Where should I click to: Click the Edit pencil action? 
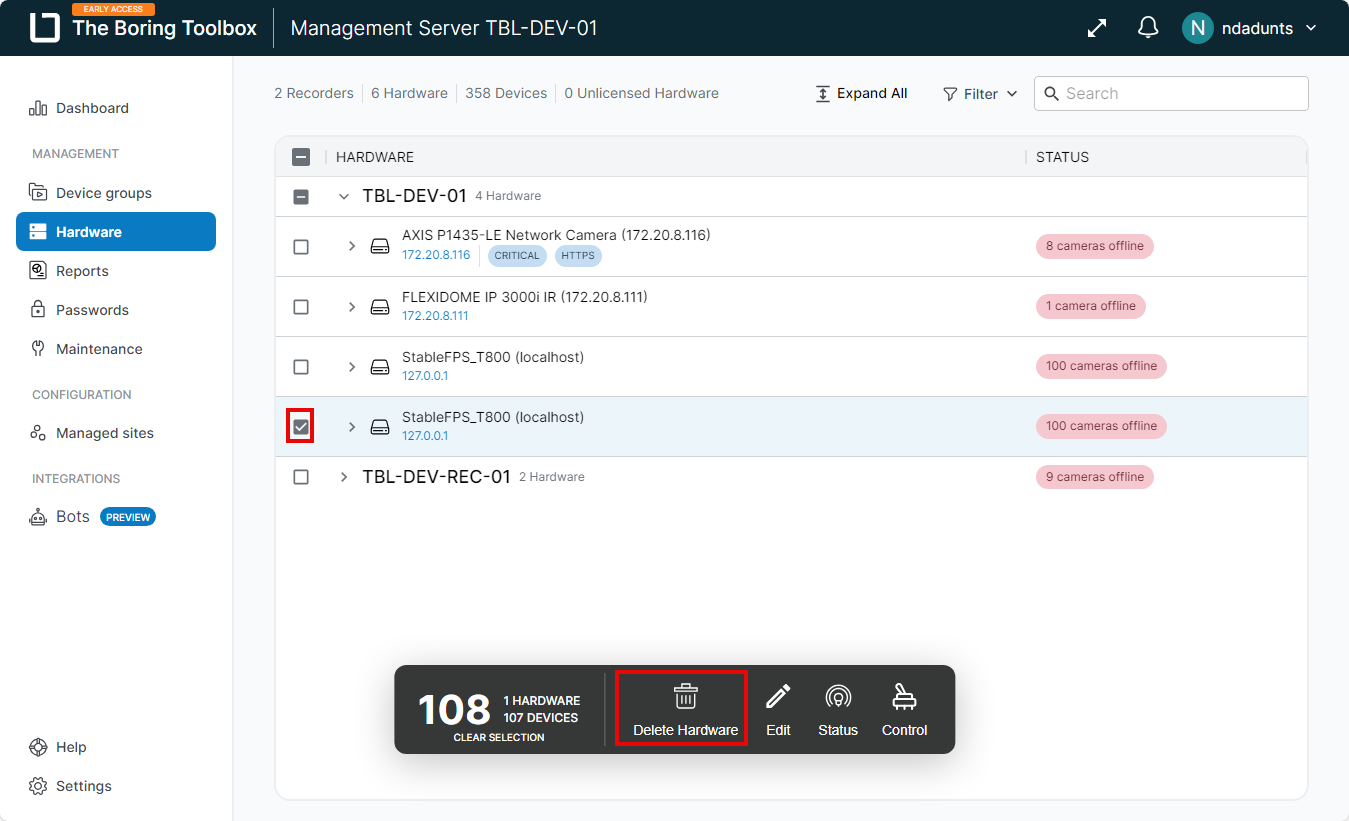tap(778, 709)
